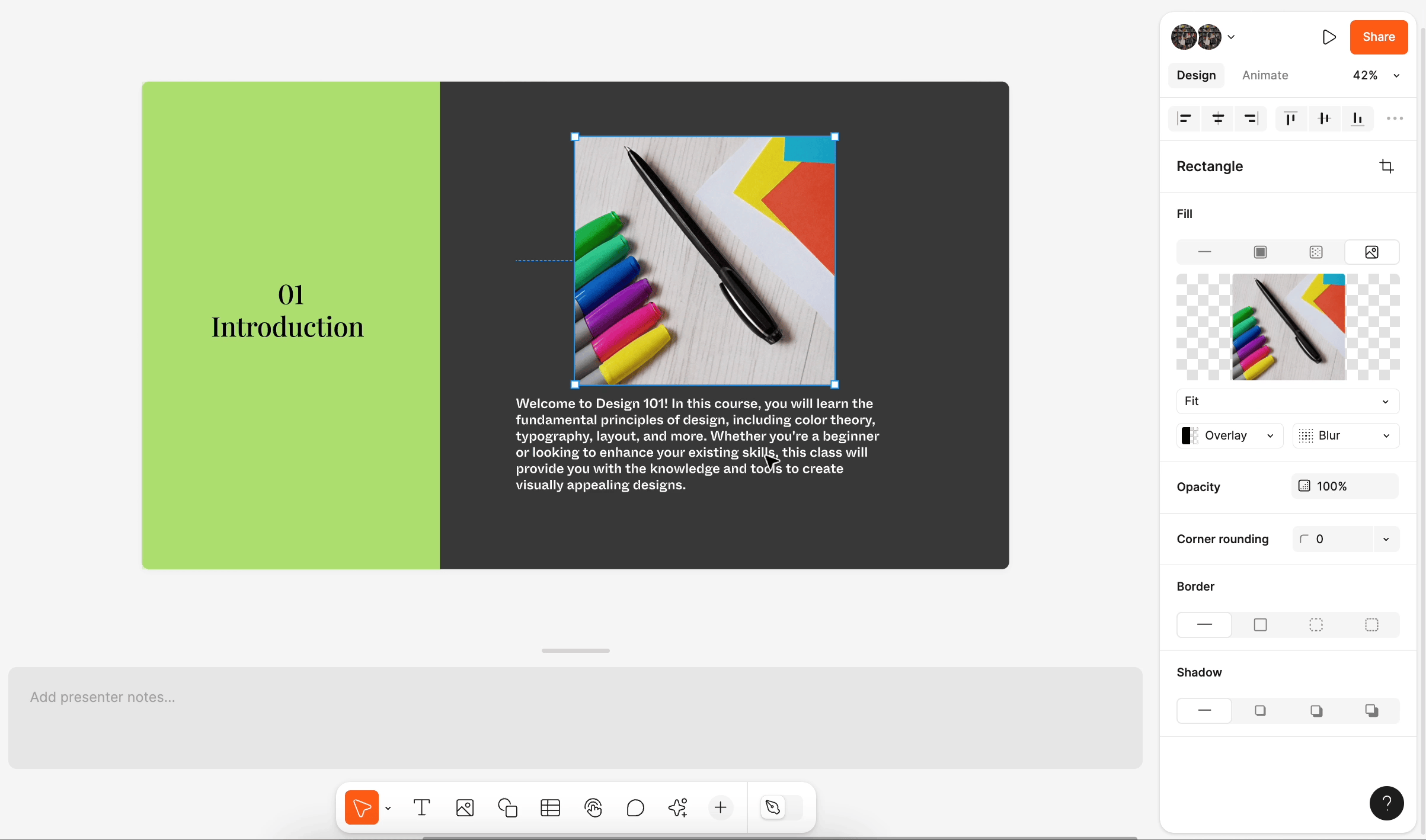The width and height of the screenshot is (1426, 840).
Task: Select the no-shadow option
Action: click(1204, 710)
